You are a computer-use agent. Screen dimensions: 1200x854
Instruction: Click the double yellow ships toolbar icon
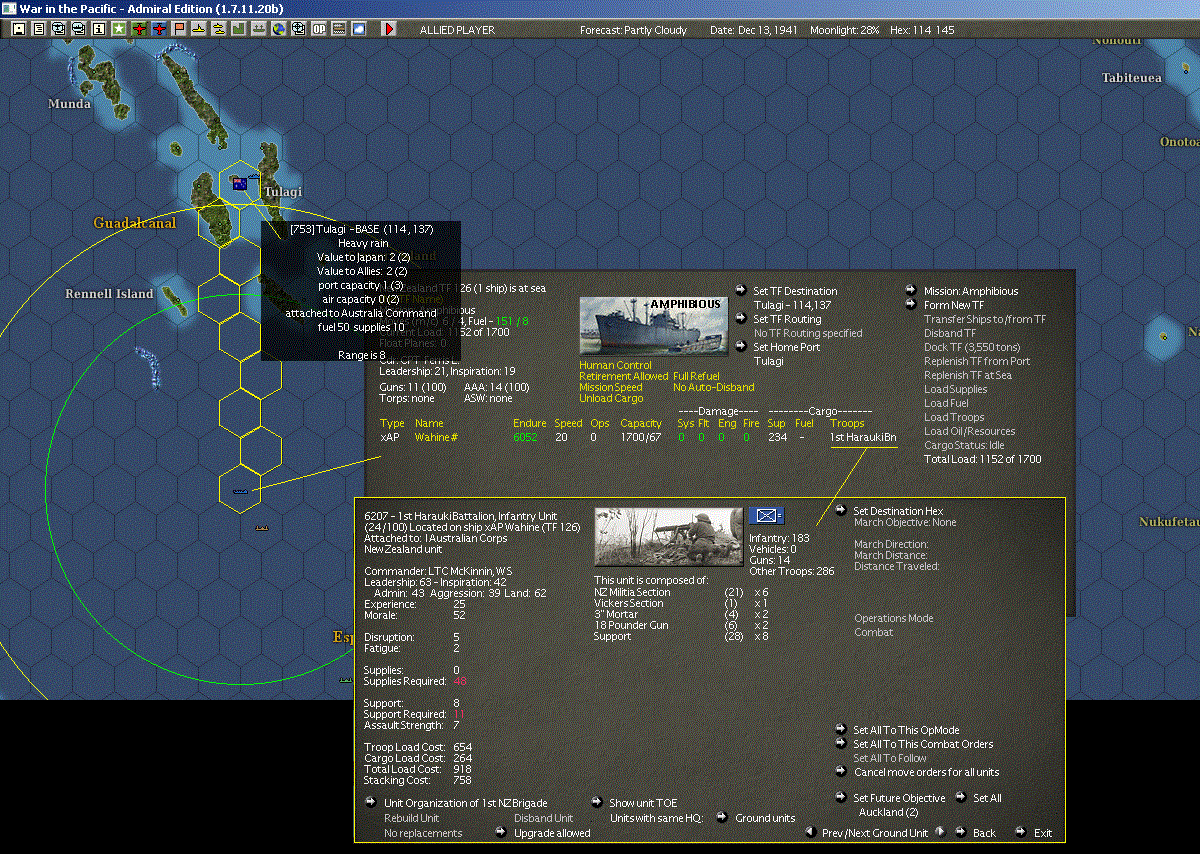point(218,29)
